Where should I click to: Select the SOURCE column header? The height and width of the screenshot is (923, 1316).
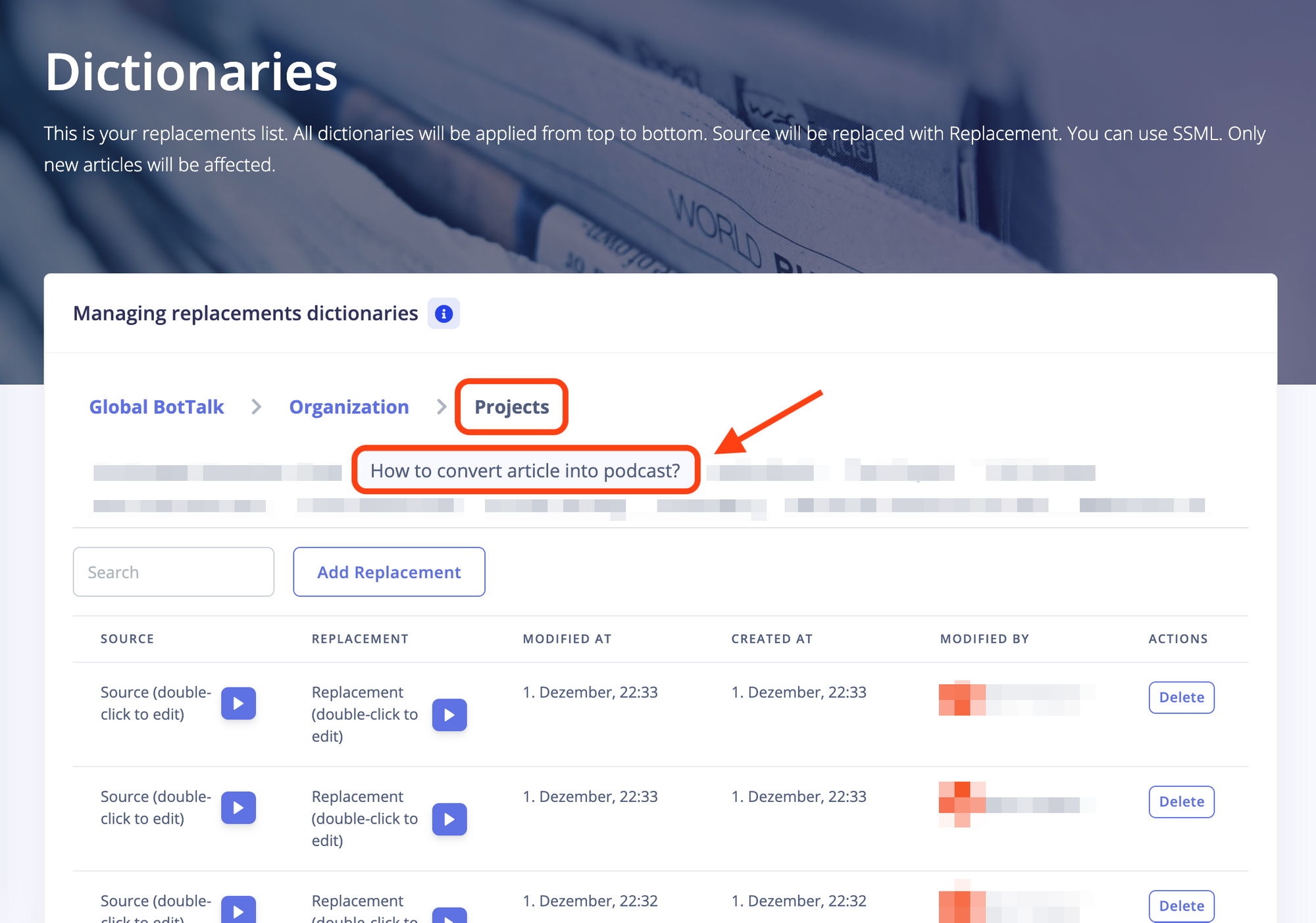pyautogui.click(x=128, y=639)
